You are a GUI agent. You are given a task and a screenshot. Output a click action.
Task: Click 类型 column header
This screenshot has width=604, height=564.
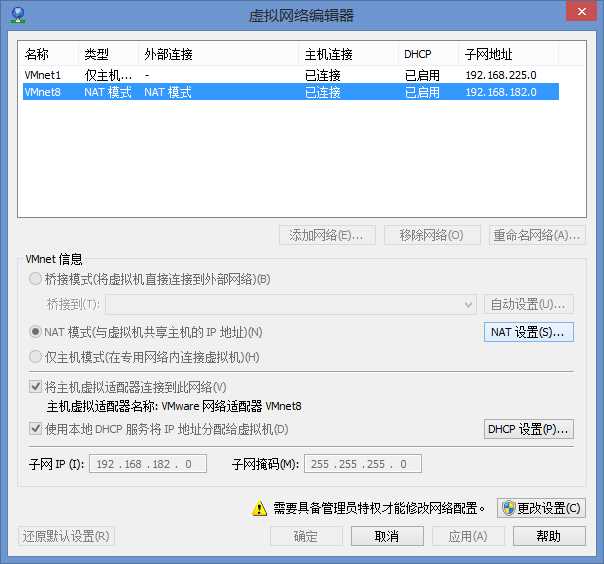108,54
